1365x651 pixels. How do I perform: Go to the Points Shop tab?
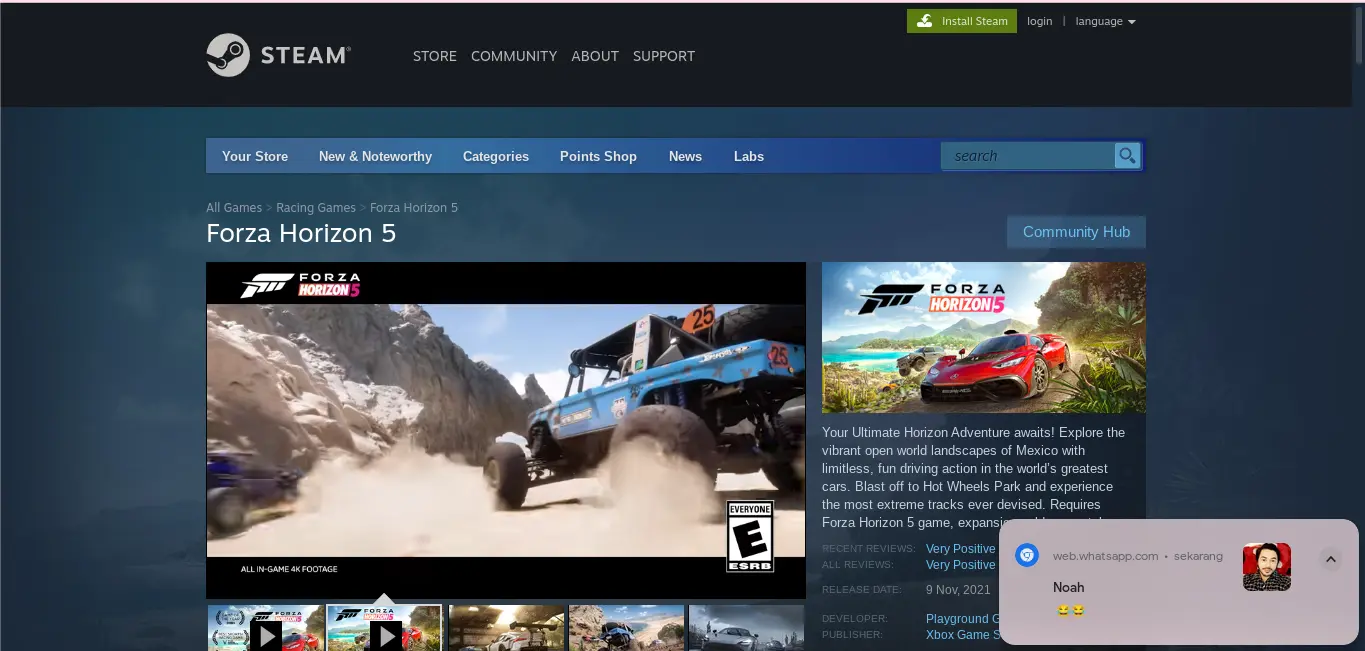pyautogui.click(x=598, y=156)
